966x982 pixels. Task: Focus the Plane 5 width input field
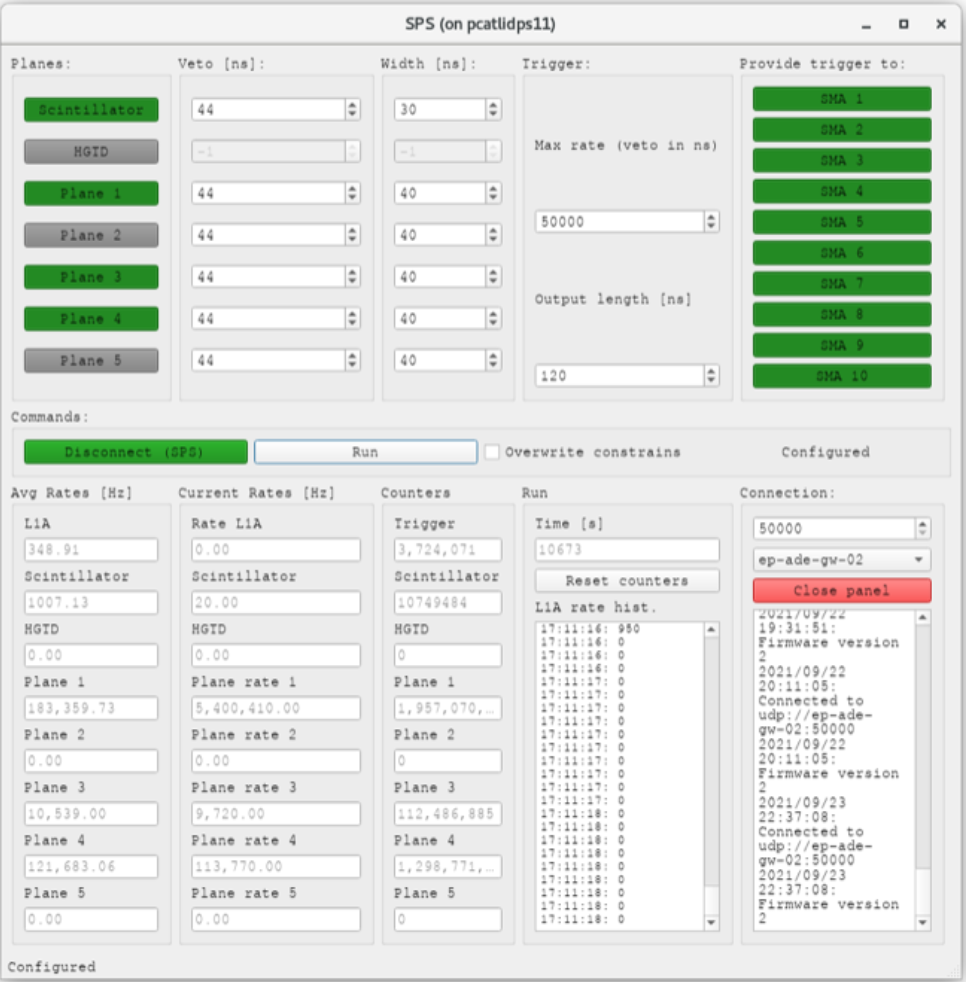pos(440,361)
